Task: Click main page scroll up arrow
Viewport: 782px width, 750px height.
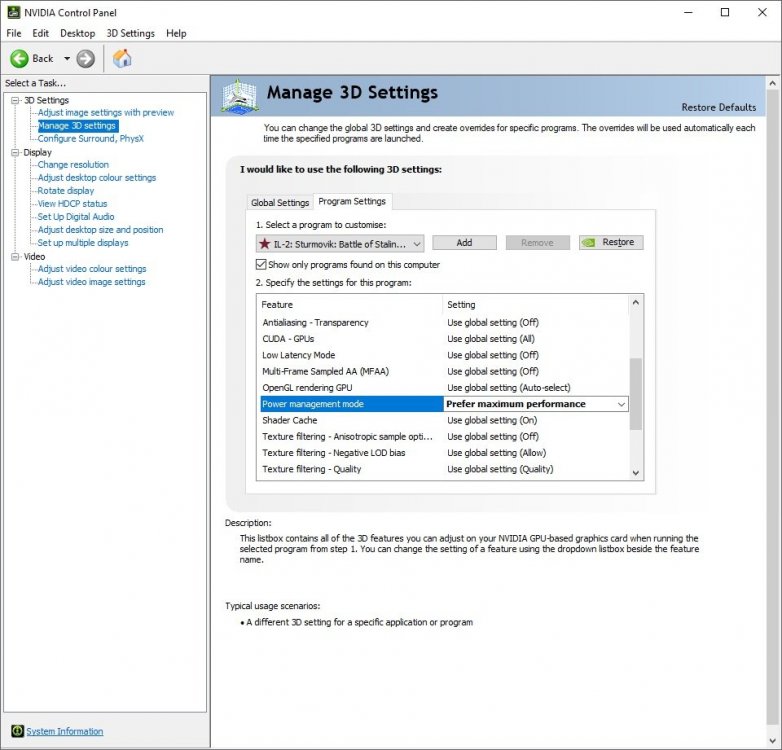Action: (773, 83)
